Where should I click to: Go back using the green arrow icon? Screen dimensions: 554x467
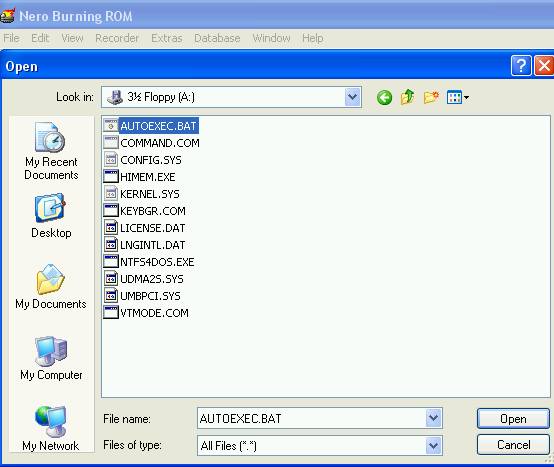click(x=384, y=97)
